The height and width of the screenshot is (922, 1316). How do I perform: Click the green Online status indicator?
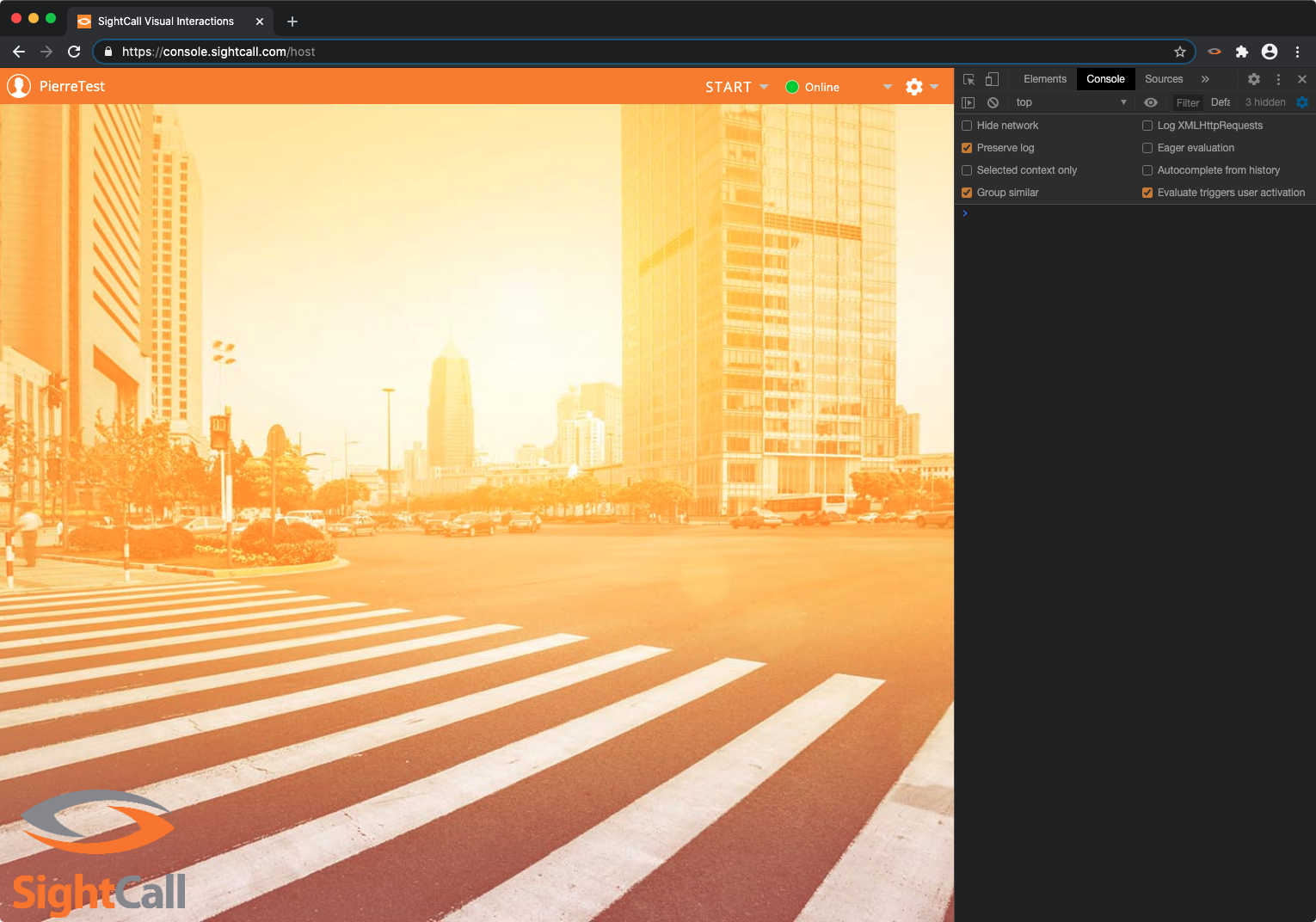tap(792, 87)
